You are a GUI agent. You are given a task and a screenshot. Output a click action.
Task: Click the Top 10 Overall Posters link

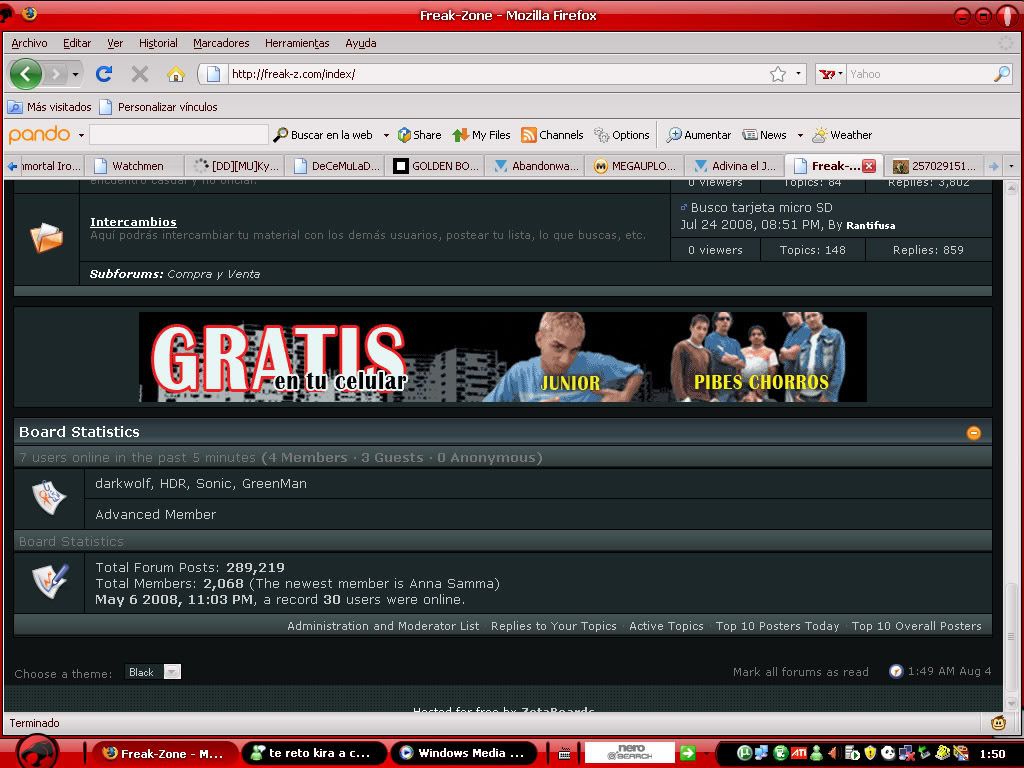(916, 626)
